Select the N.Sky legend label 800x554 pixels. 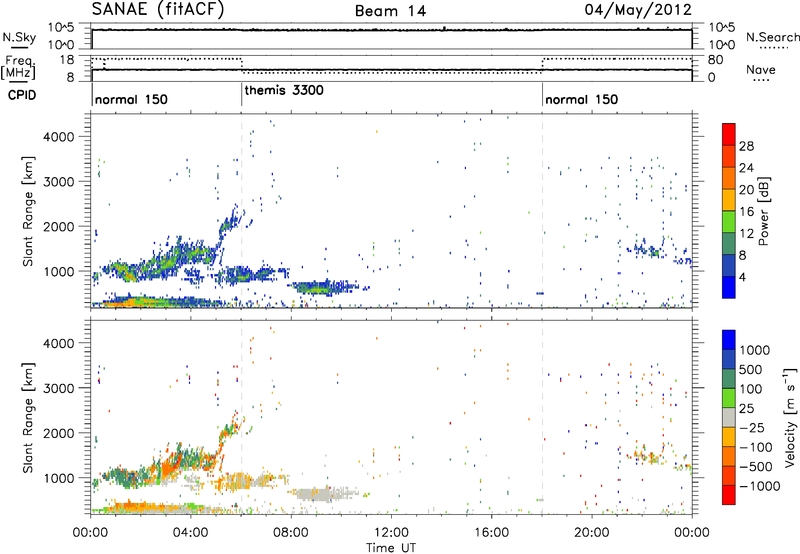[x=19, y=37]
